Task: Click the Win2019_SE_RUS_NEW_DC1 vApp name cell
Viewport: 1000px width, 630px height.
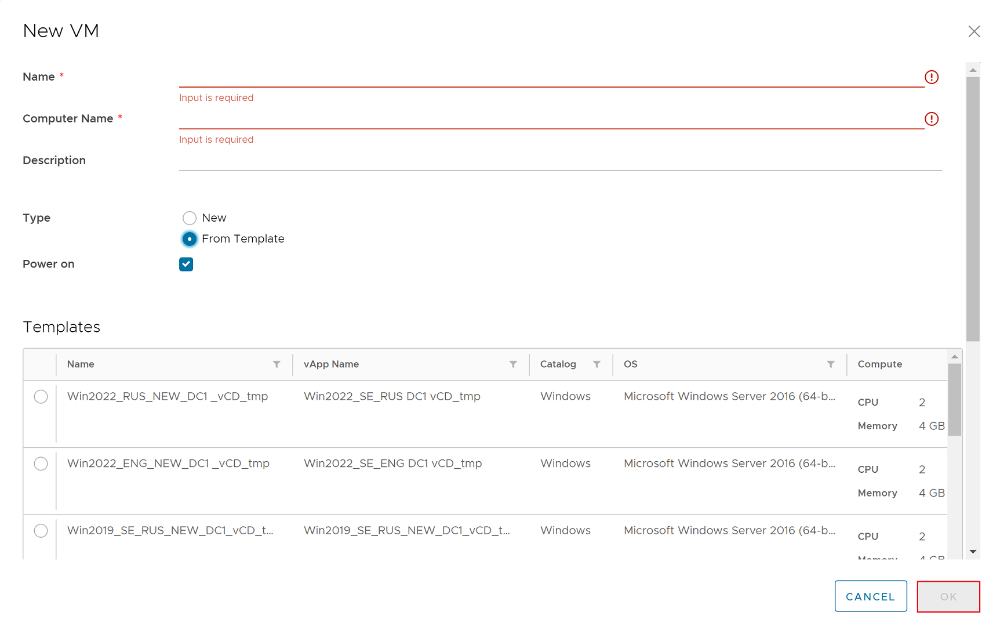Action: pyautogui.click(x=407, y=531)
